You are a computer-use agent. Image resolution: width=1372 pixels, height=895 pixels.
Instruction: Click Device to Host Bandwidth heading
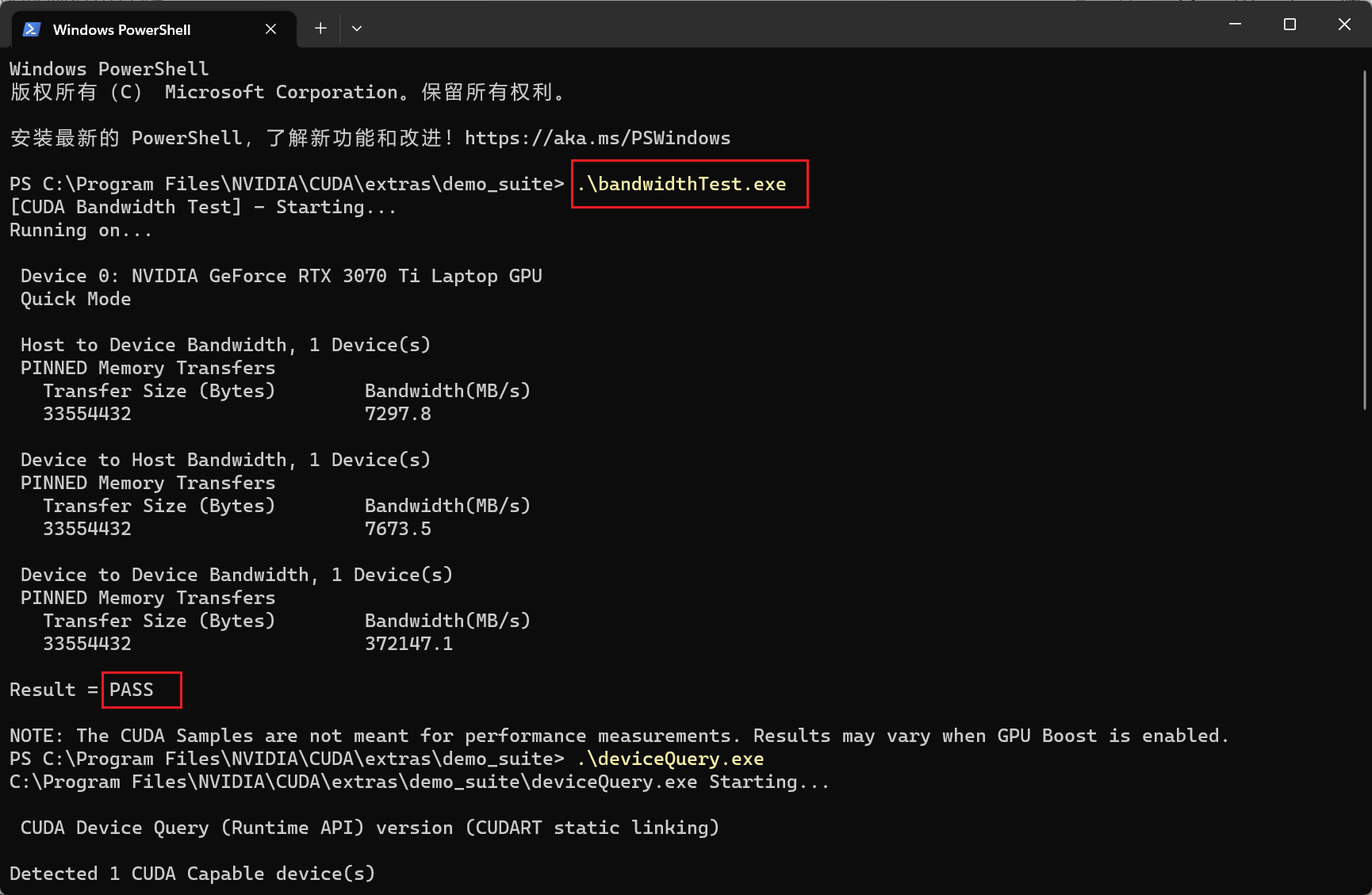tap(225, 460)
